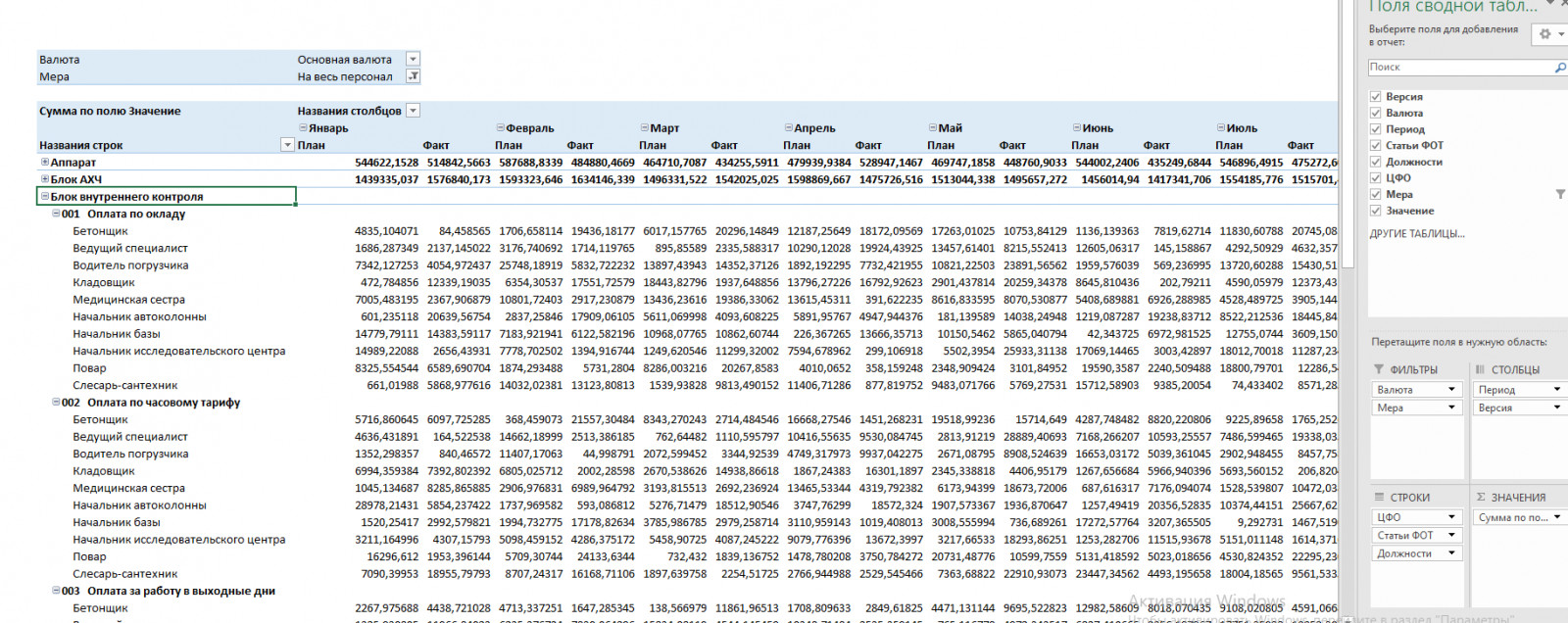Collapse 001 Оплата по окладу

[56, 214]
